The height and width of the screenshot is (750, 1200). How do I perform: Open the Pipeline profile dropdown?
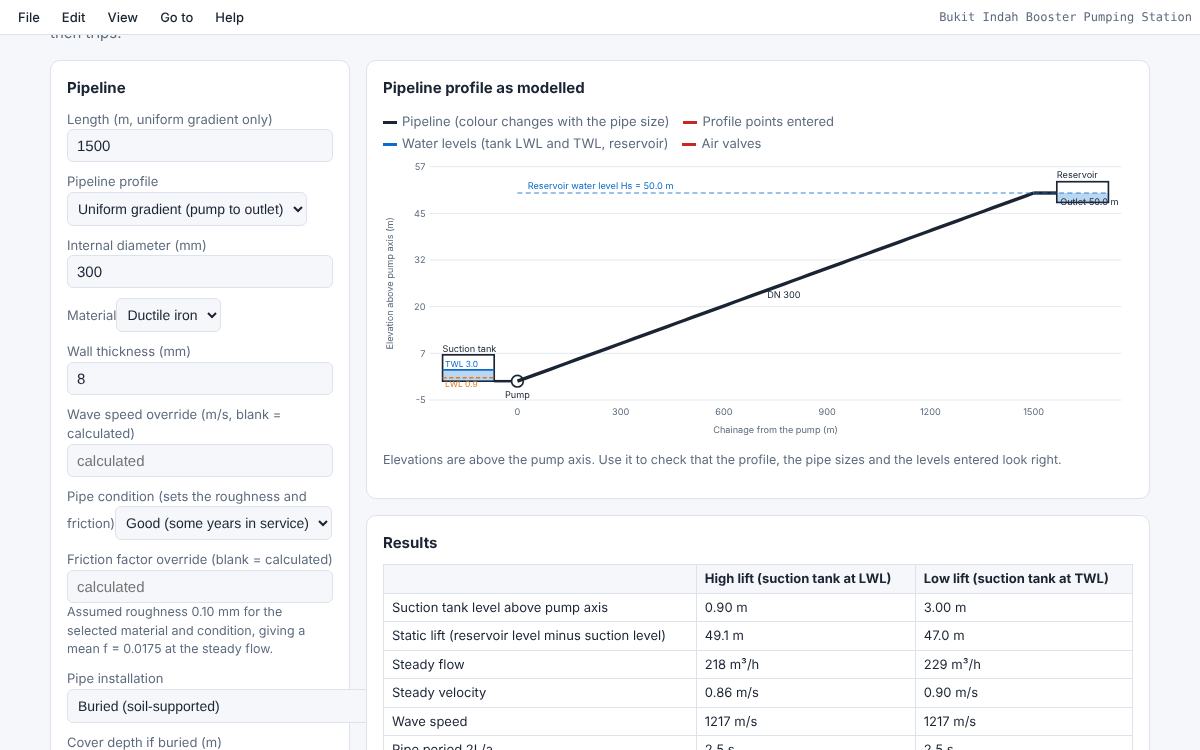(x=187, y=209)
